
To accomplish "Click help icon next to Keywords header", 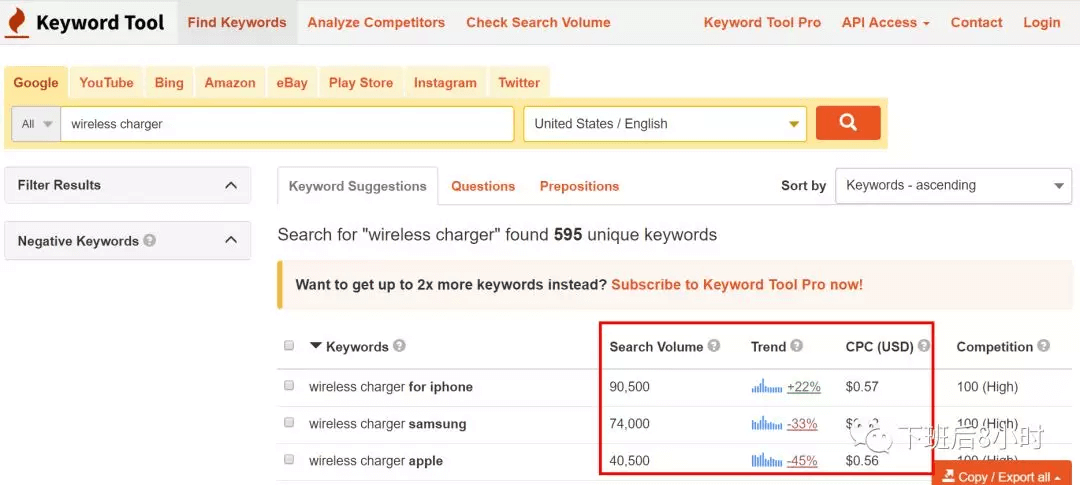I will pos(399,346).
